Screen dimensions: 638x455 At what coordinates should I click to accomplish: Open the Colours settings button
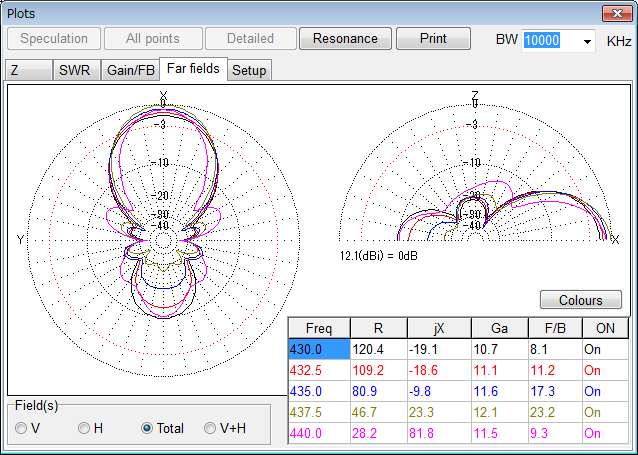[x=580, y=300]
